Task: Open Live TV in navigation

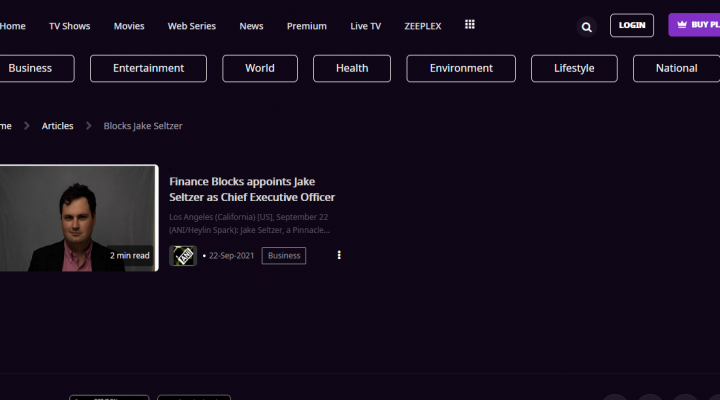Action: (366, 26)
